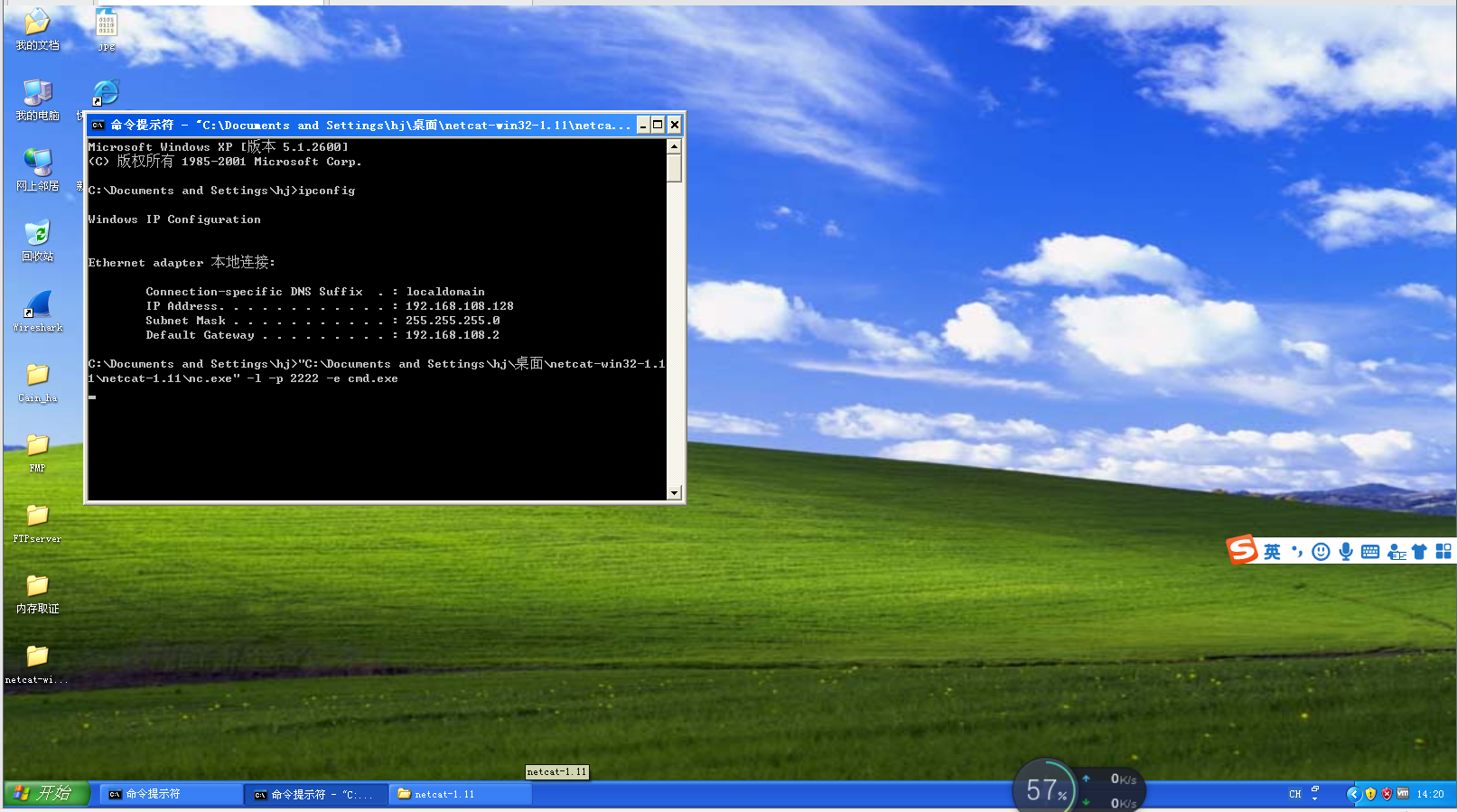
Task: Click the 57% memory usage widget
Action: coord(1045,788)
